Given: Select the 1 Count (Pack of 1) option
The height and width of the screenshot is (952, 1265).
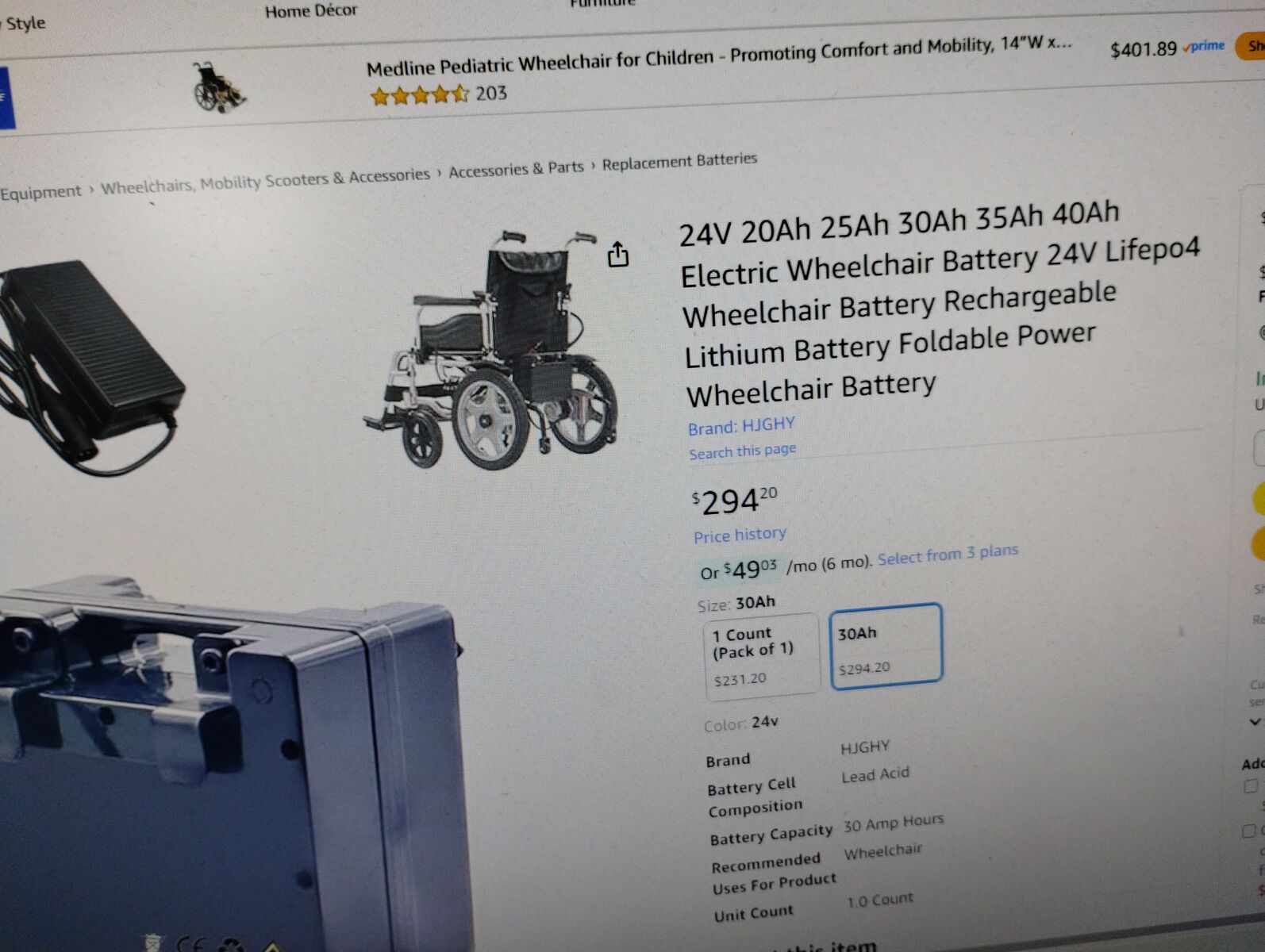Looking at the screenshot, I should tap(762, 656).
